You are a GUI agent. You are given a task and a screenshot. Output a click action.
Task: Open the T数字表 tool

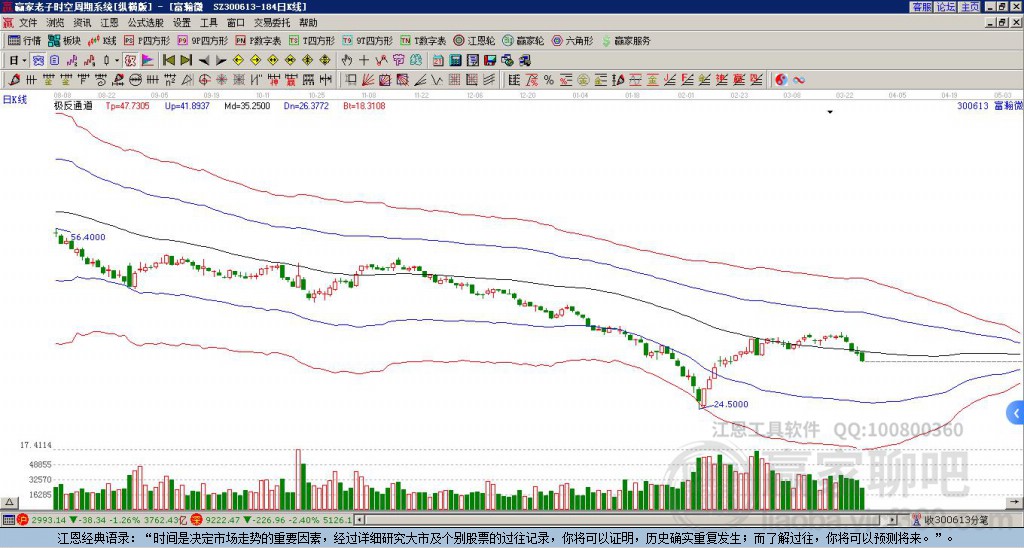(x=423, y=40)
